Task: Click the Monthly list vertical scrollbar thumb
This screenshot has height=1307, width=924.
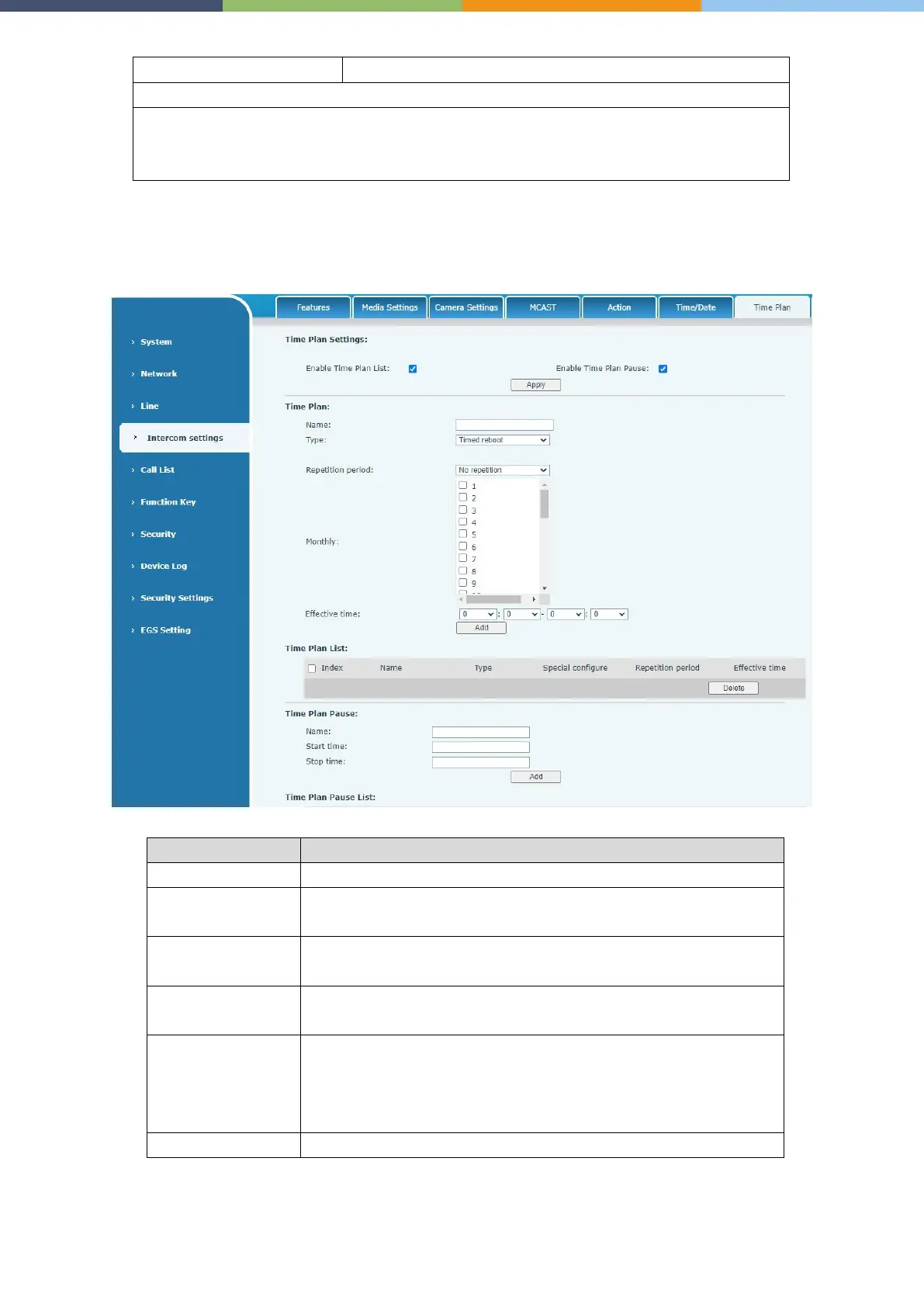Action: coord(545,504)
